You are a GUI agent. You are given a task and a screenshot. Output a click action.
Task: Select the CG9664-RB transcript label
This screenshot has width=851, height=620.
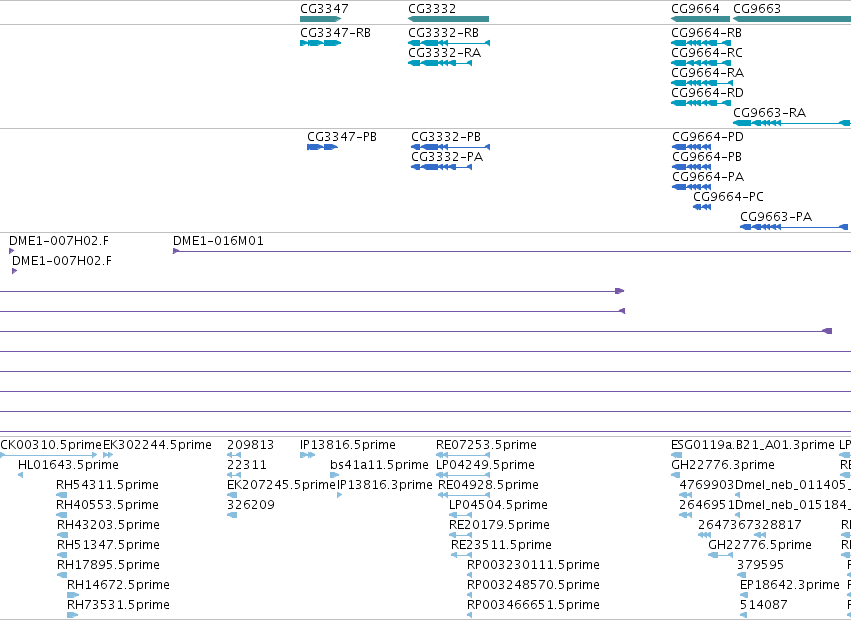(x=707, y=33)
